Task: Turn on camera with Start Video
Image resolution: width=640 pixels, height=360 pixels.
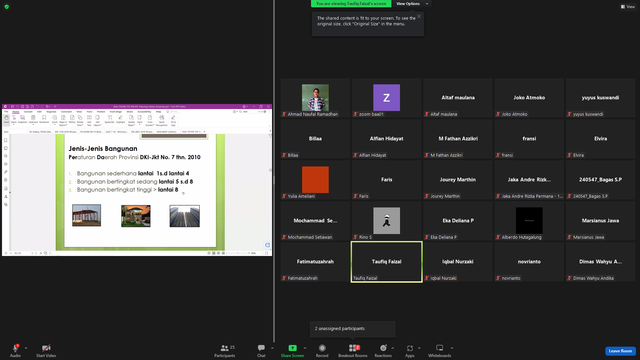Action: (46, 350)
